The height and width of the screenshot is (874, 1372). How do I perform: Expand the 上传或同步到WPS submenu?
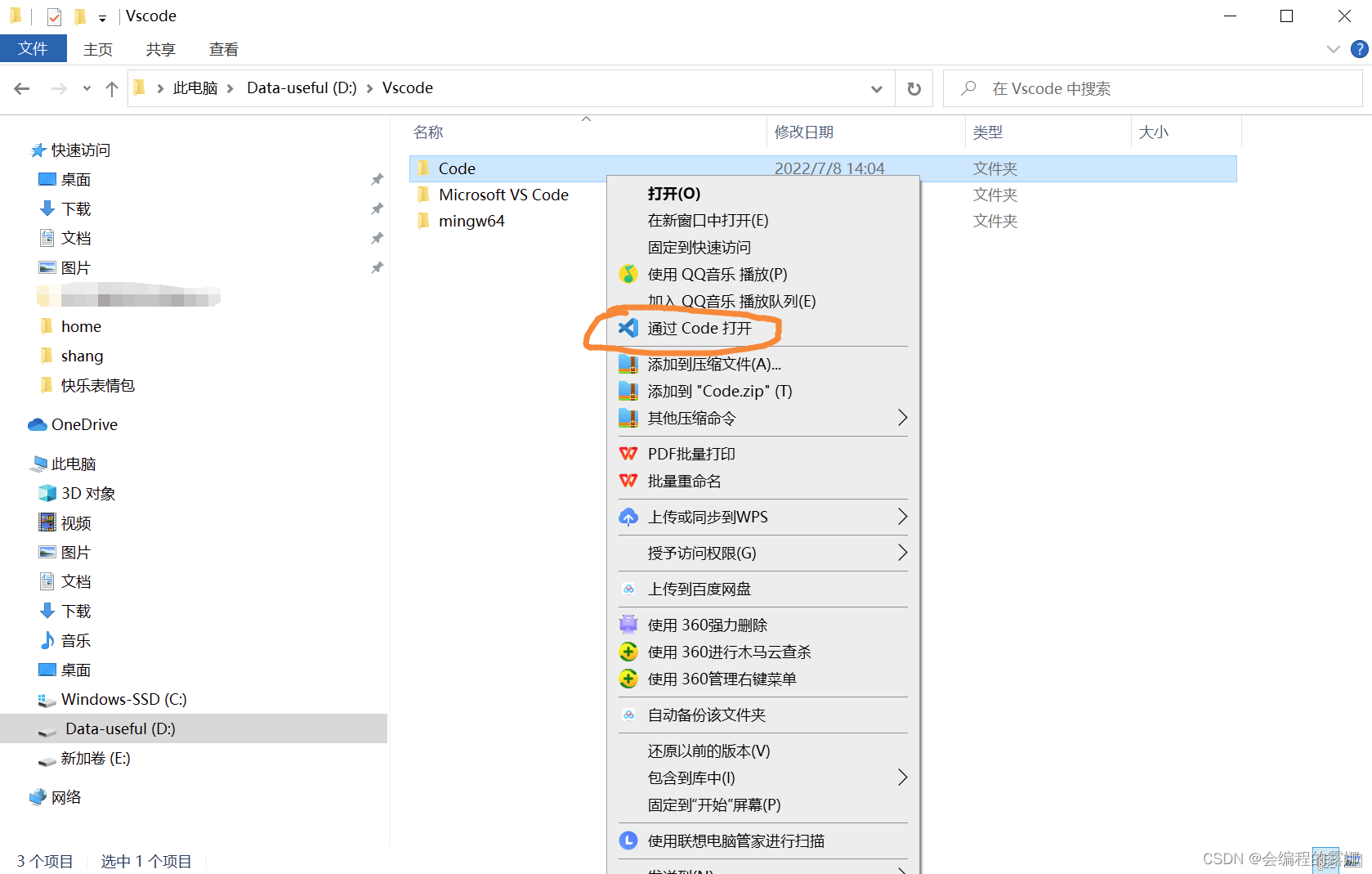click(902, 517)
